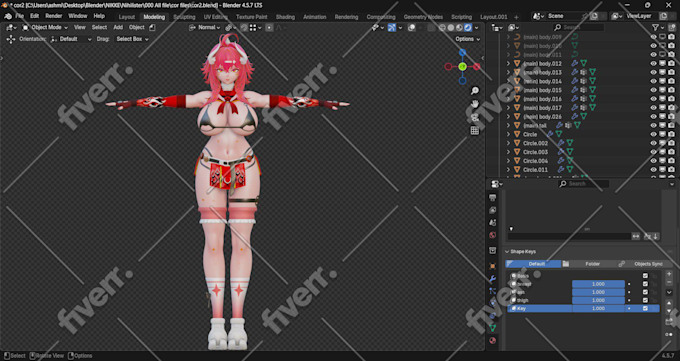Open shape key specials chevron menu

[669, 292]
